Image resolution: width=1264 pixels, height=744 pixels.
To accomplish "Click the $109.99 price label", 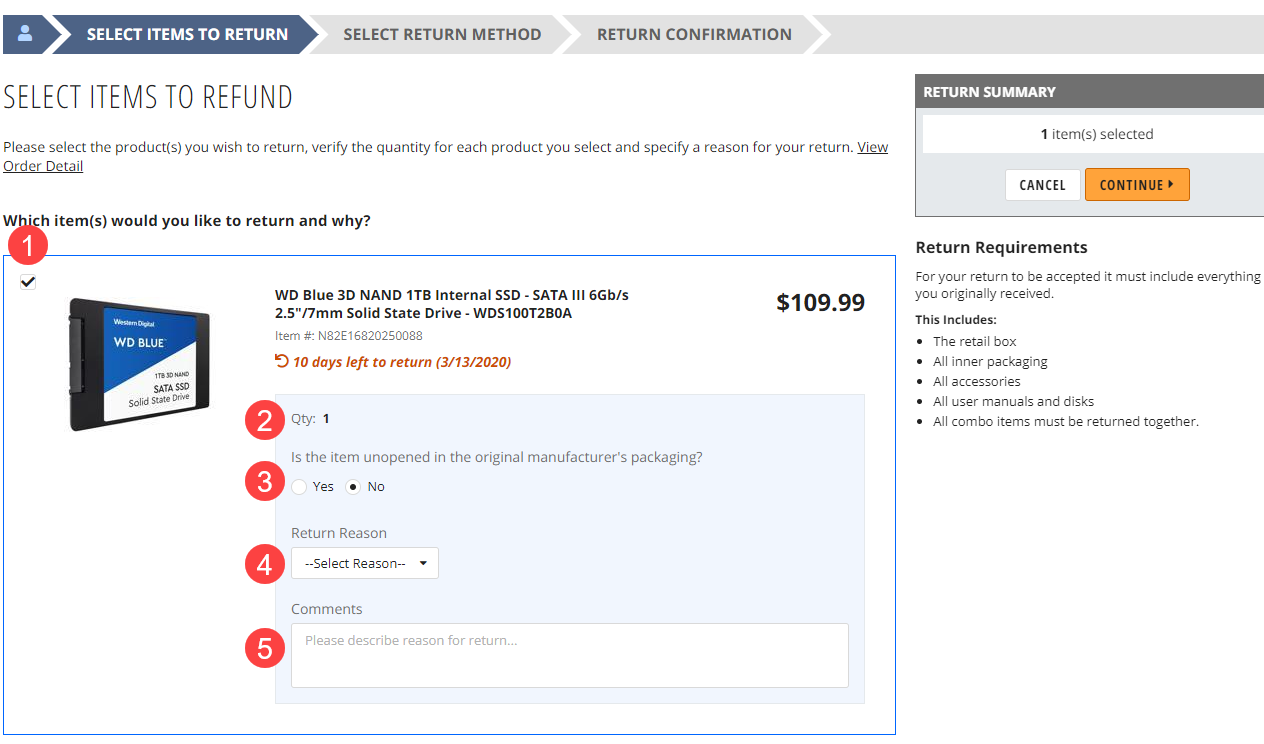I will pyautogui.click(x=820, y=302).
